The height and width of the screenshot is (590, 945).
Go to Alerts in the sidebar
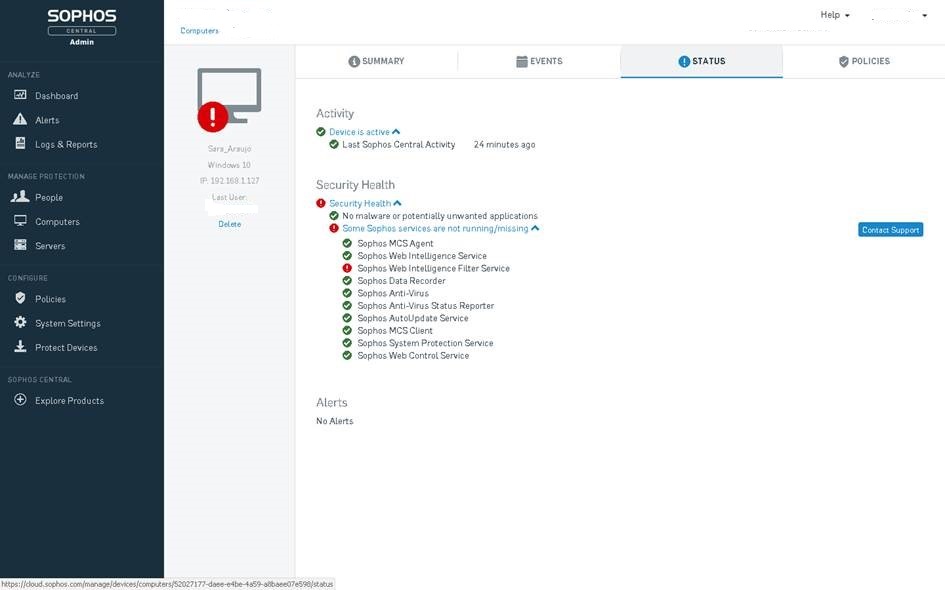point(47,120)
